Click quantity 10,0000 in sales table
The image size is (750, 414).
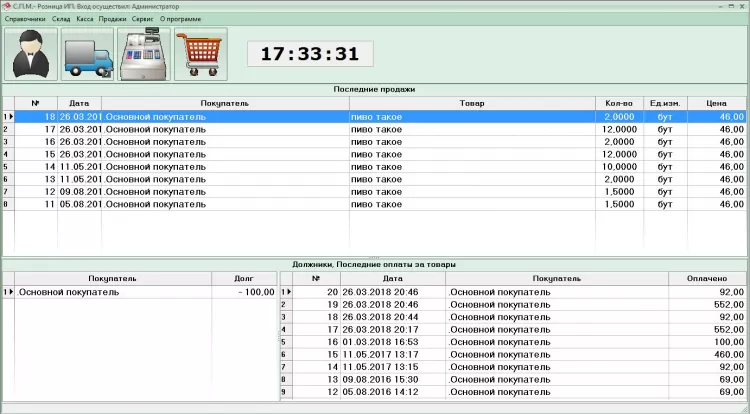coord(619,167)
